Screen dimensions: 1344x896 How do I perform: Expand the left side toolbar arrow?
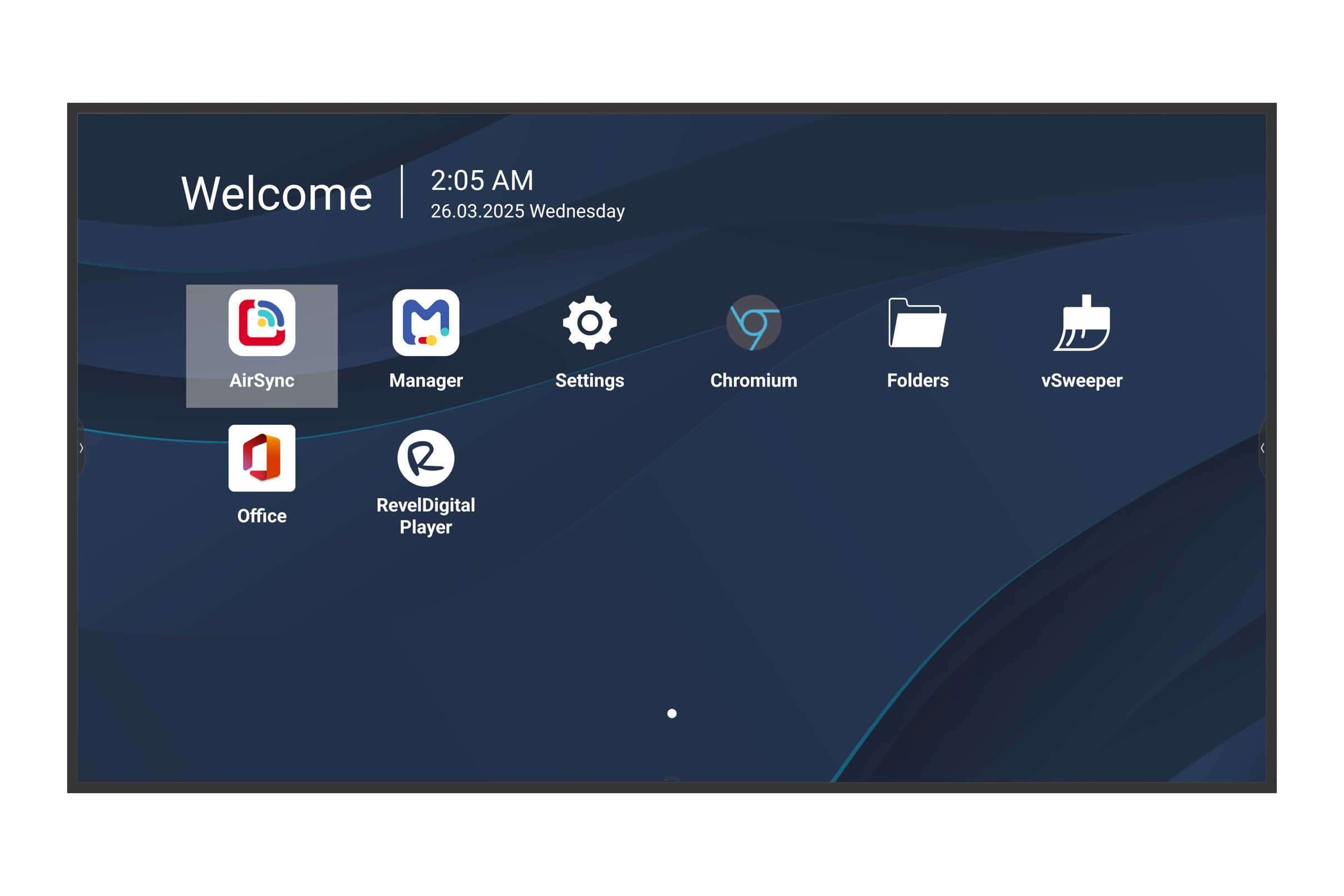[x=81, y=448]
